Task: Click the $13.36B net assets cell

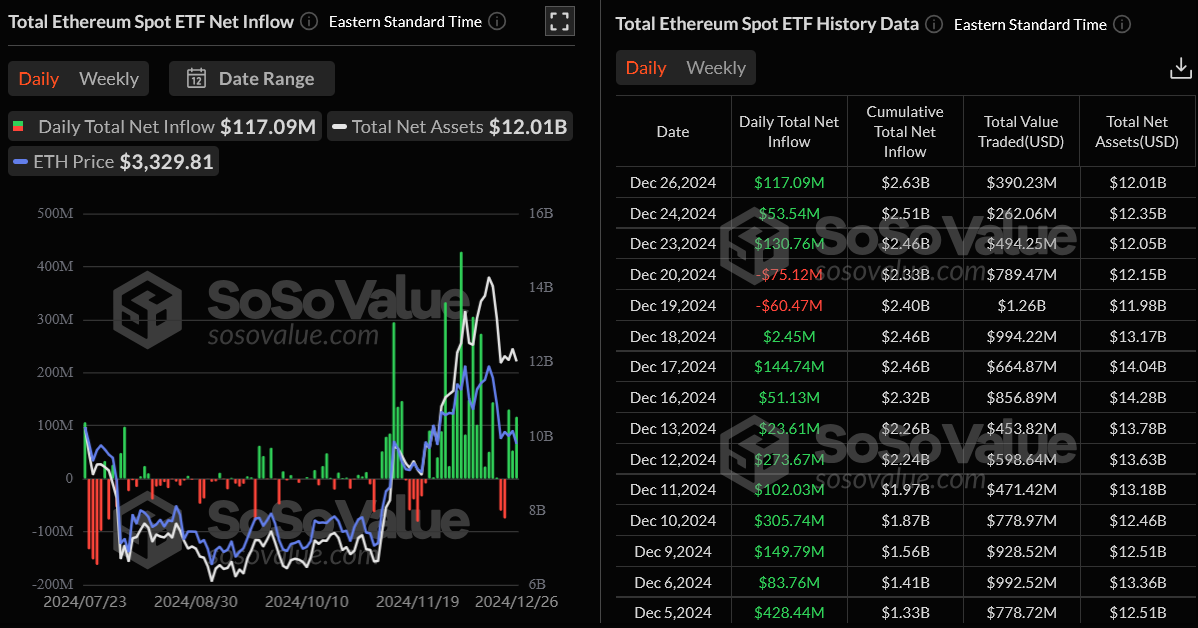Action: point(1138,582)
